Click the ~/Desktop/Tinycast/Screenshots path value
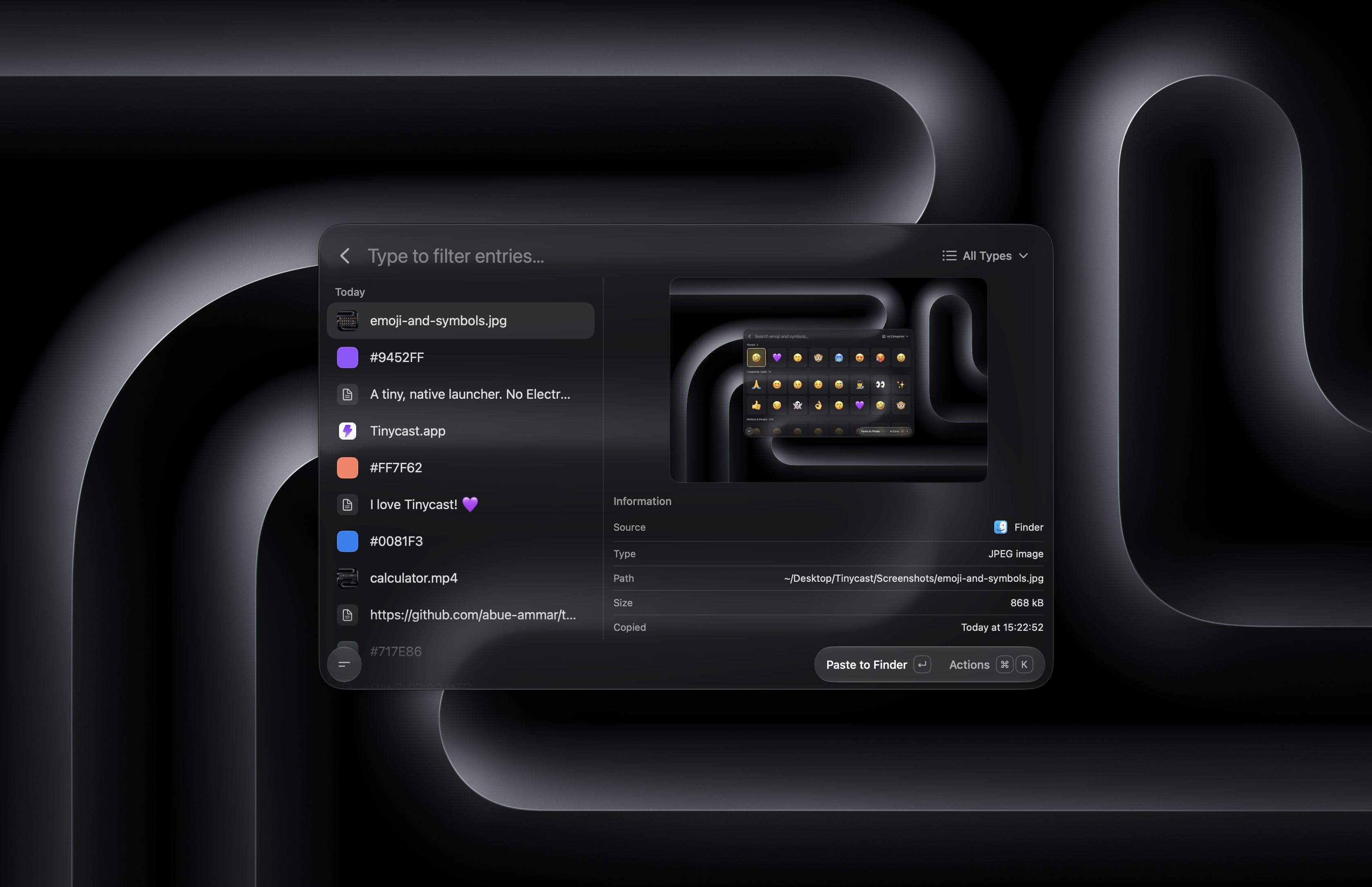1372x887 pixels. [x=914, y=578]
